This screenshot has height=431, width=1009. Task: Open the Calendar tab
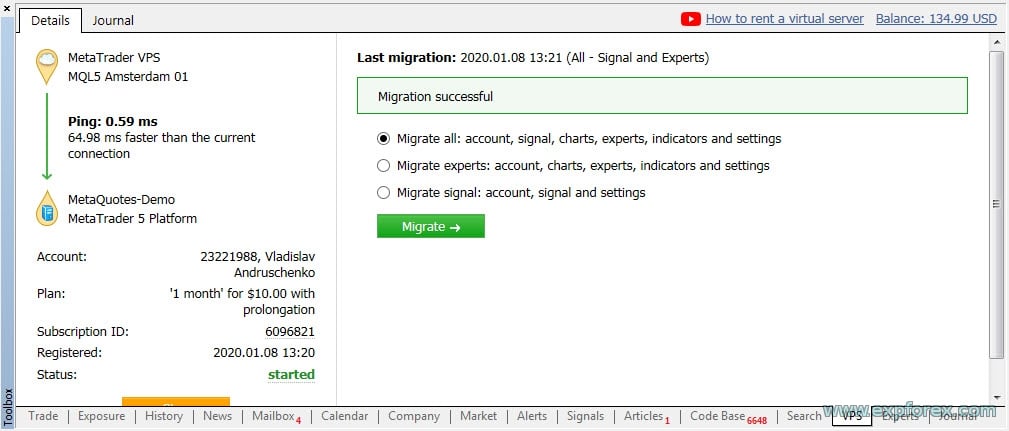click(x=344, y=416)
